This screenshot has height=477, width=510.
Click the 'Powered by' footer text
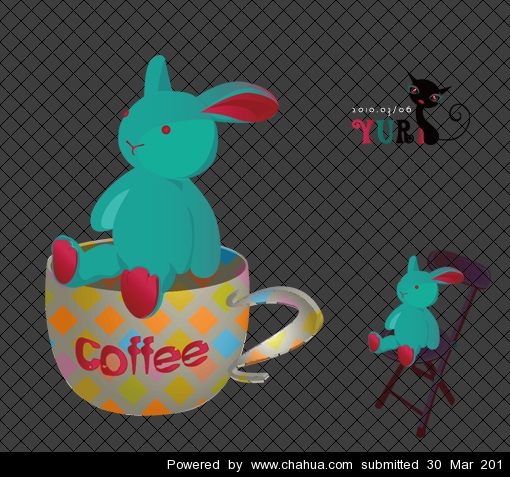(x=204, y=464)
